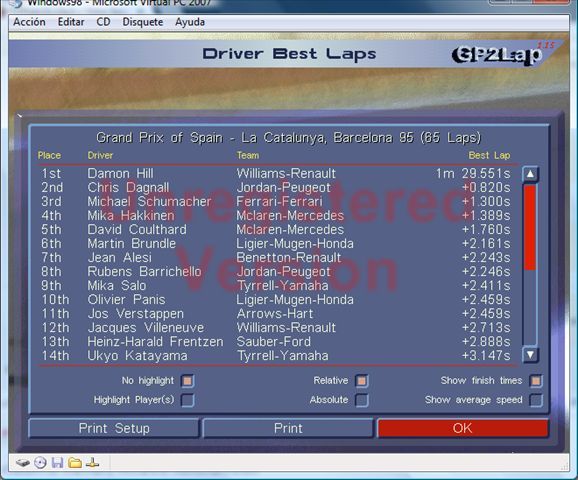This screenshot has height=480, width=578.
Task: Open the CD menu
Action: (103, 22)
